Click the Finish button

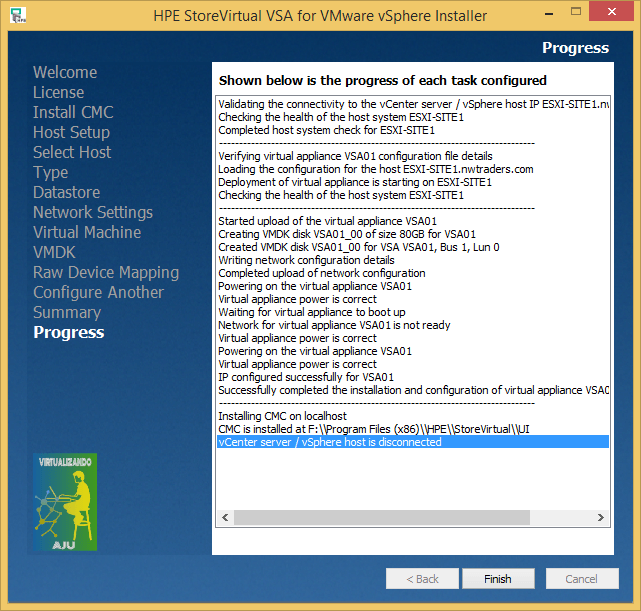coord(497,579)
